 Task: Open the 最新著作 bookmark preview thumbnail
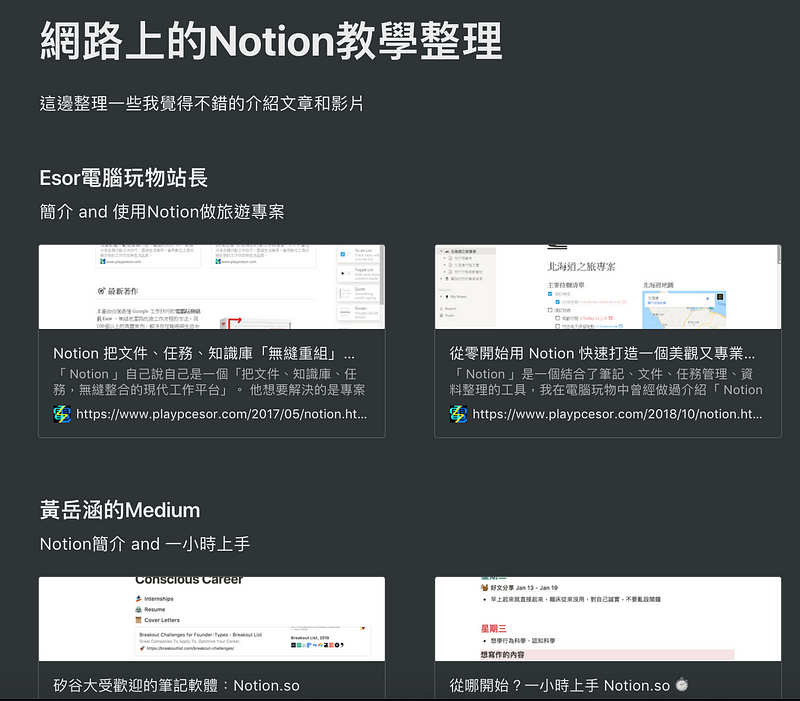click(x=212, y=287)
